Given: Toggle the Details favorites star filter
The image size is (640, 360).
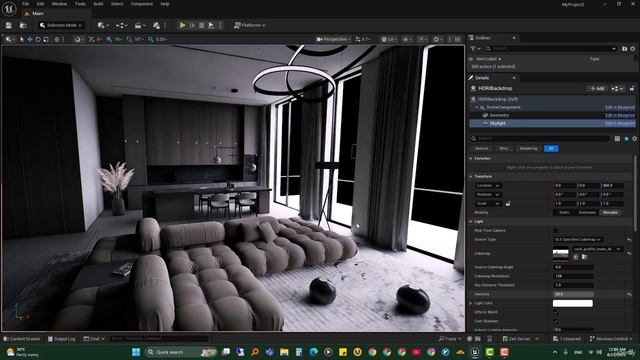Looking at the screenshot, I should click(626, 139).
